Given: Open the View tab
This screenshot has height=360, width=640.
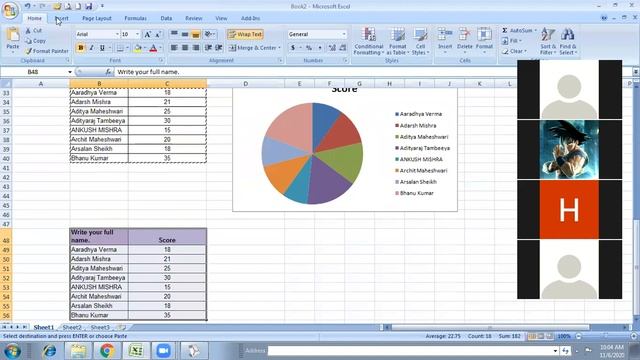Looking at the screenshot, I should (x=221, y=18).
